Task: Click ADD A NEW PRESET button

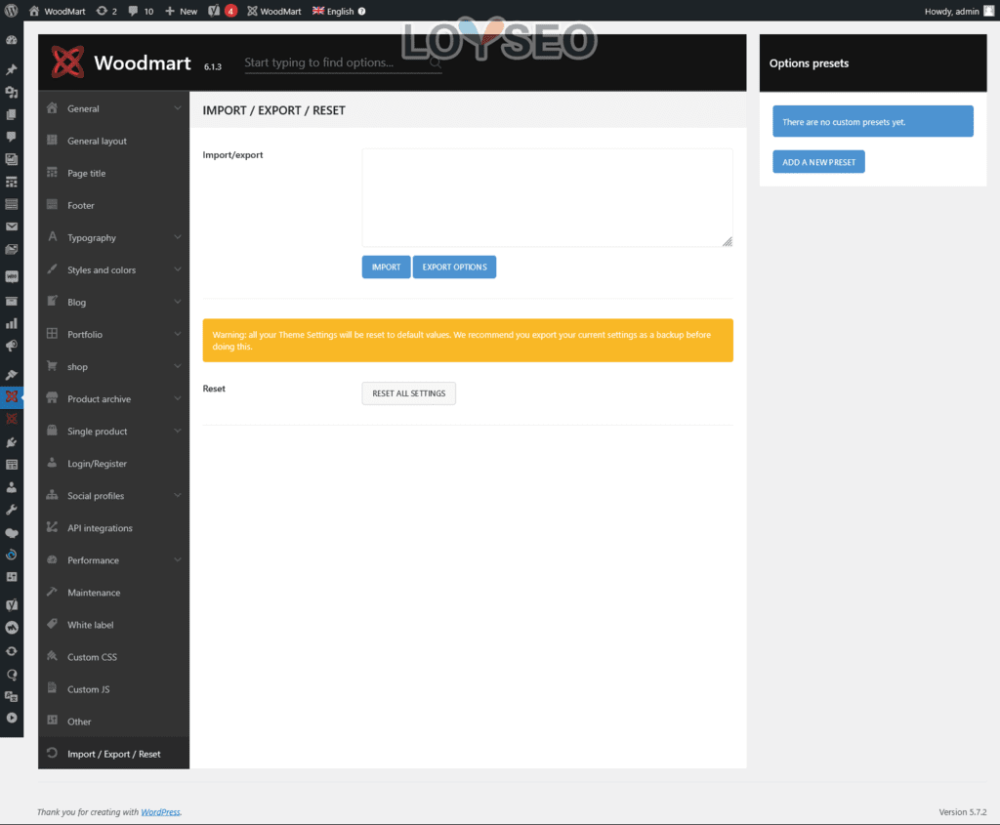Action: tap(819, 162)
